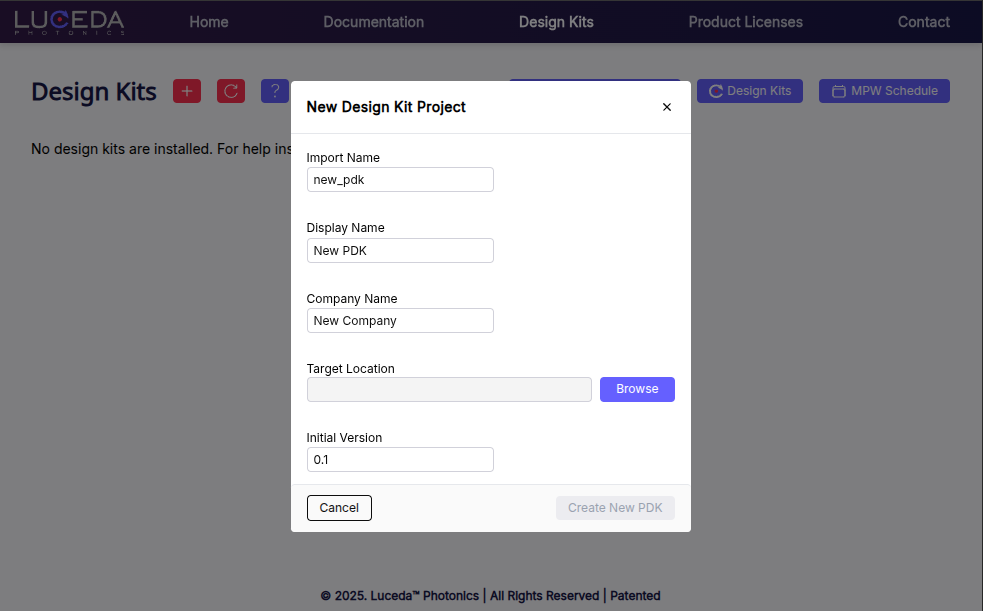983x611 pixels.
Task: Navigate to the Home menu item
Action: tap(208, 20)
